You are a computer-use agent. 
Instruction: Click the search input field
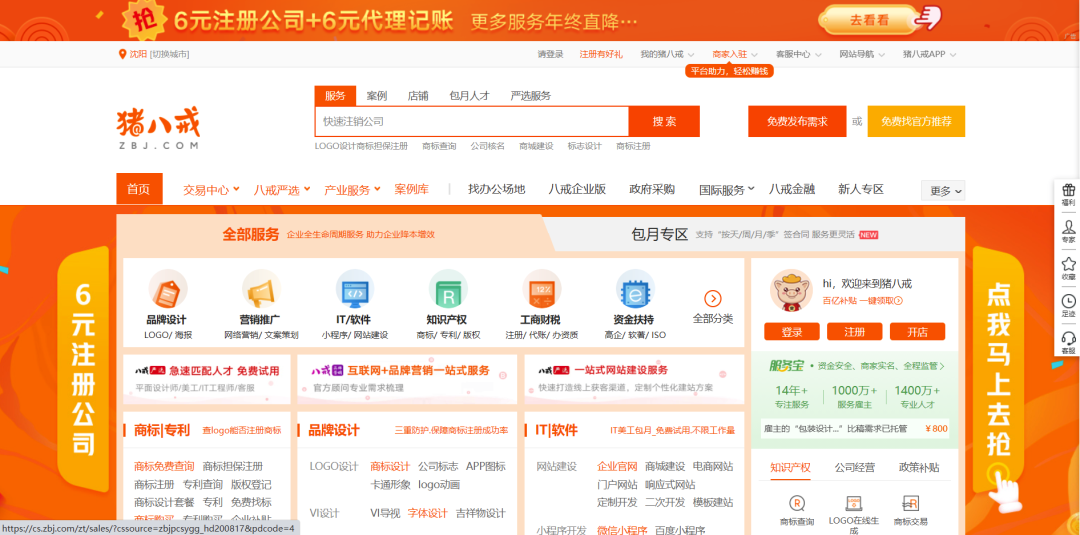472,121
